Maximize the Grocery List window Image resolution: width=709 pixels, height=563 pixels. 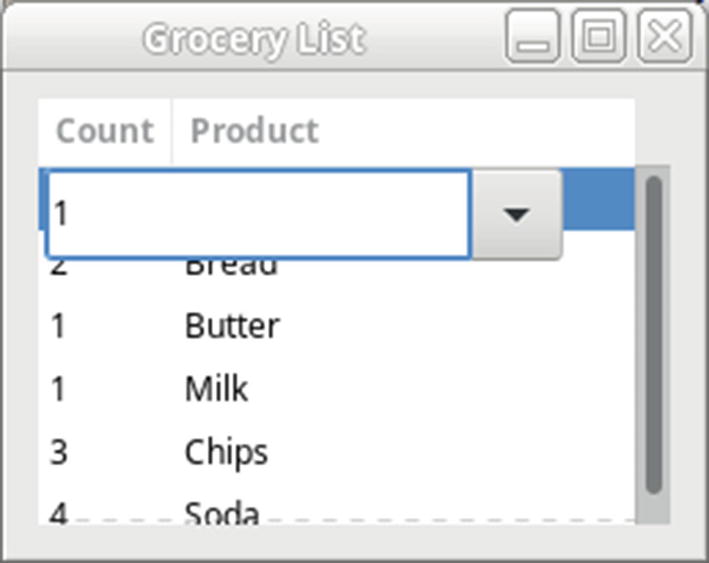click(x=598, y=38)
